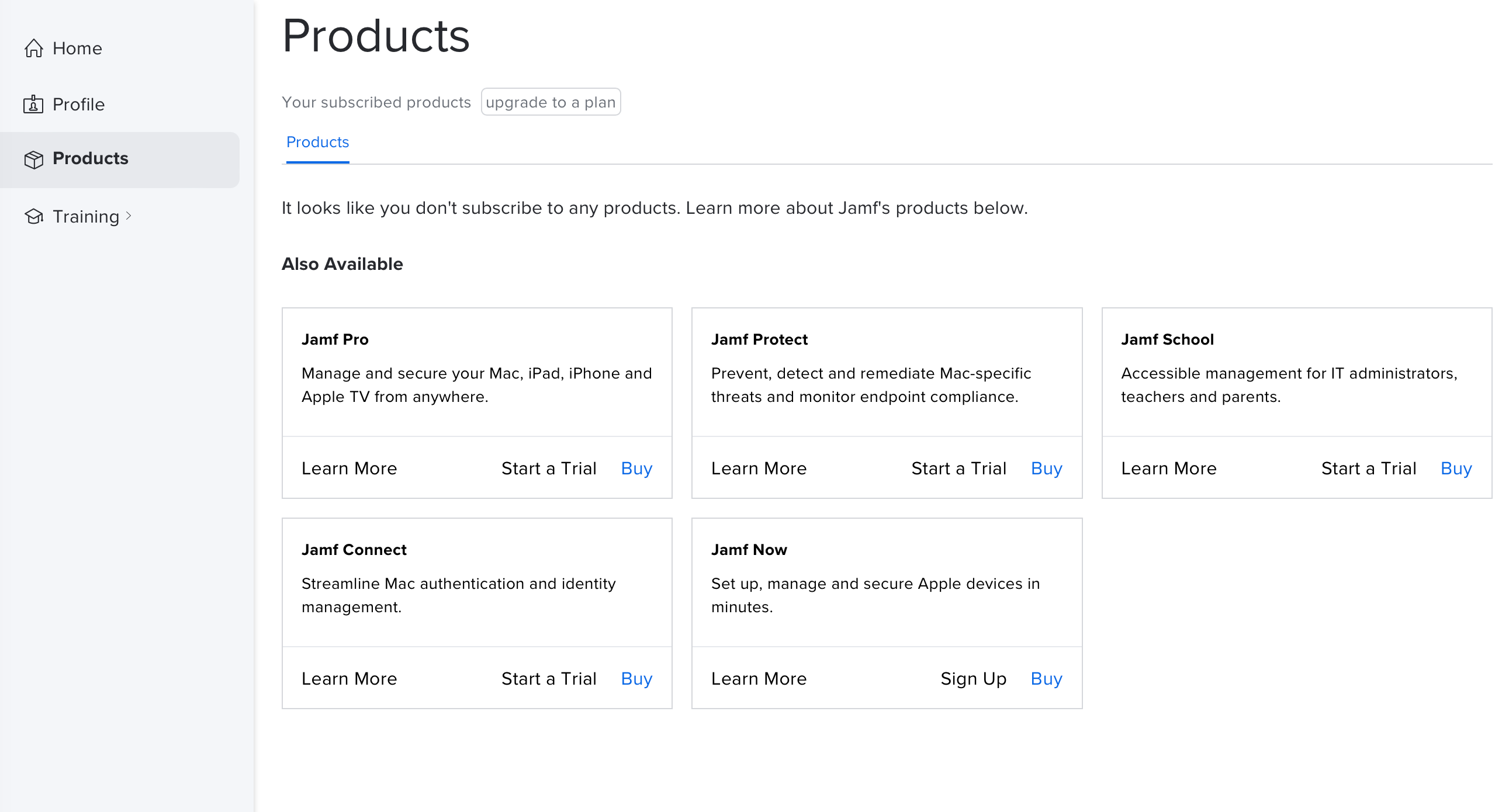Click the Jamf Protect card title

tap(759, 339)
